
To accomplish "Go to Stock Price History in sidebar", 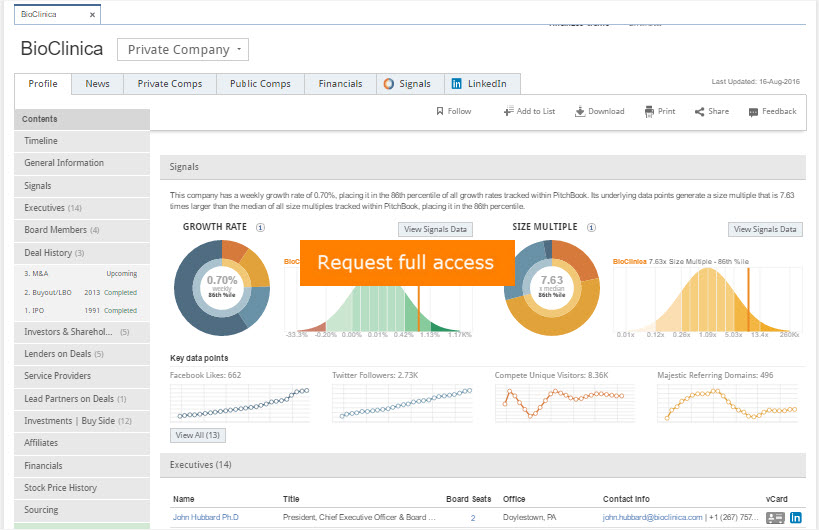I will coord(82,488).
